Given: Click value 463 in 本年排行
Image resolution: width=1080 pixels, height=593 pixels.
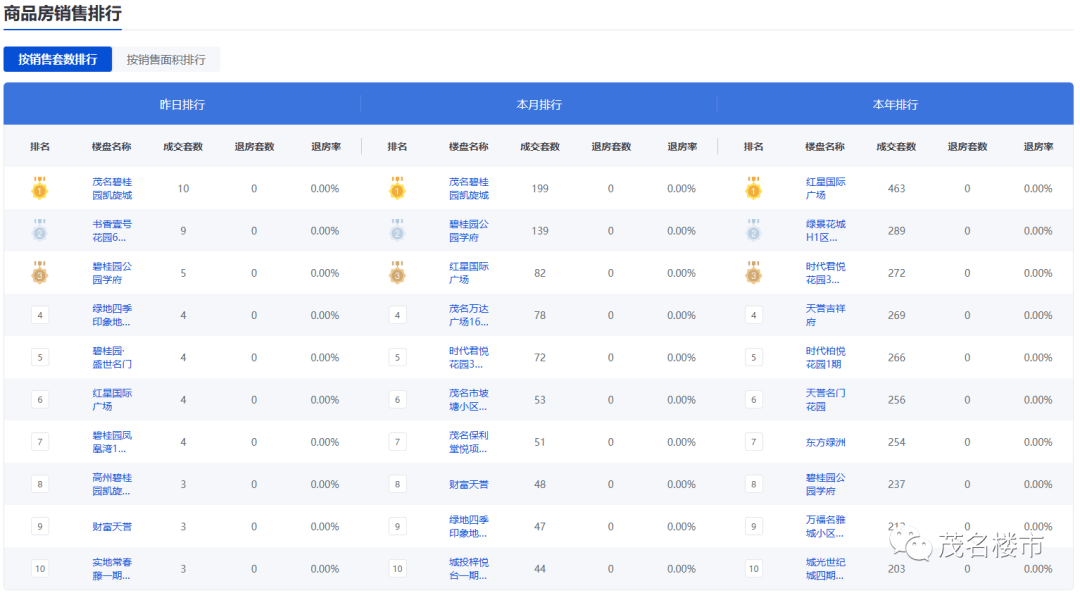Looking at the screenshot, I should [896, 189].
